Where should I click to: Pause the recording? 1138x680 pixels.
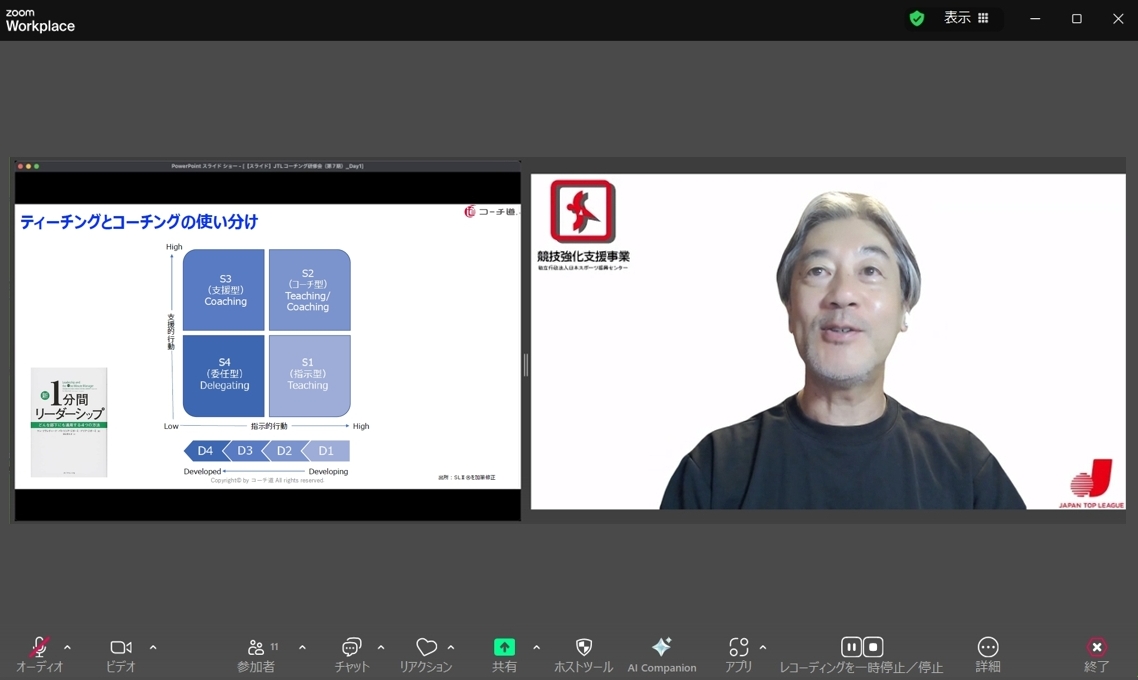tap(851, 647)
